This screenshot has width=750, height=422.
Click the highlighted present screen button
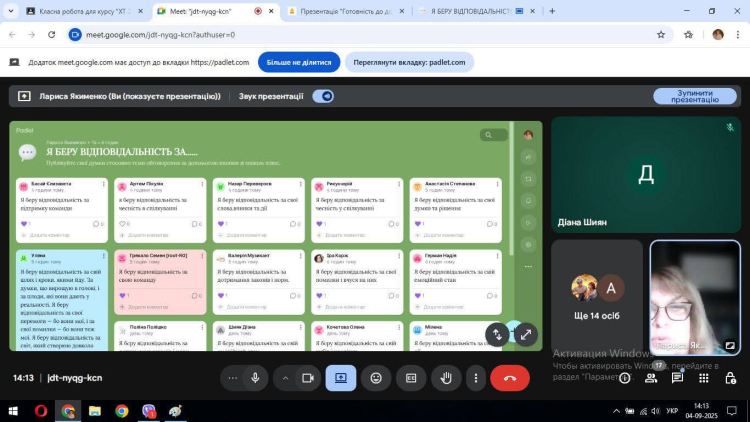340,378
